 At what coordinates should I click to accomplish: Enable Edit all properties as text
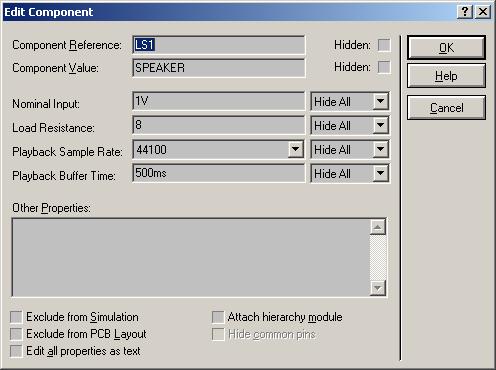(16, 351)
